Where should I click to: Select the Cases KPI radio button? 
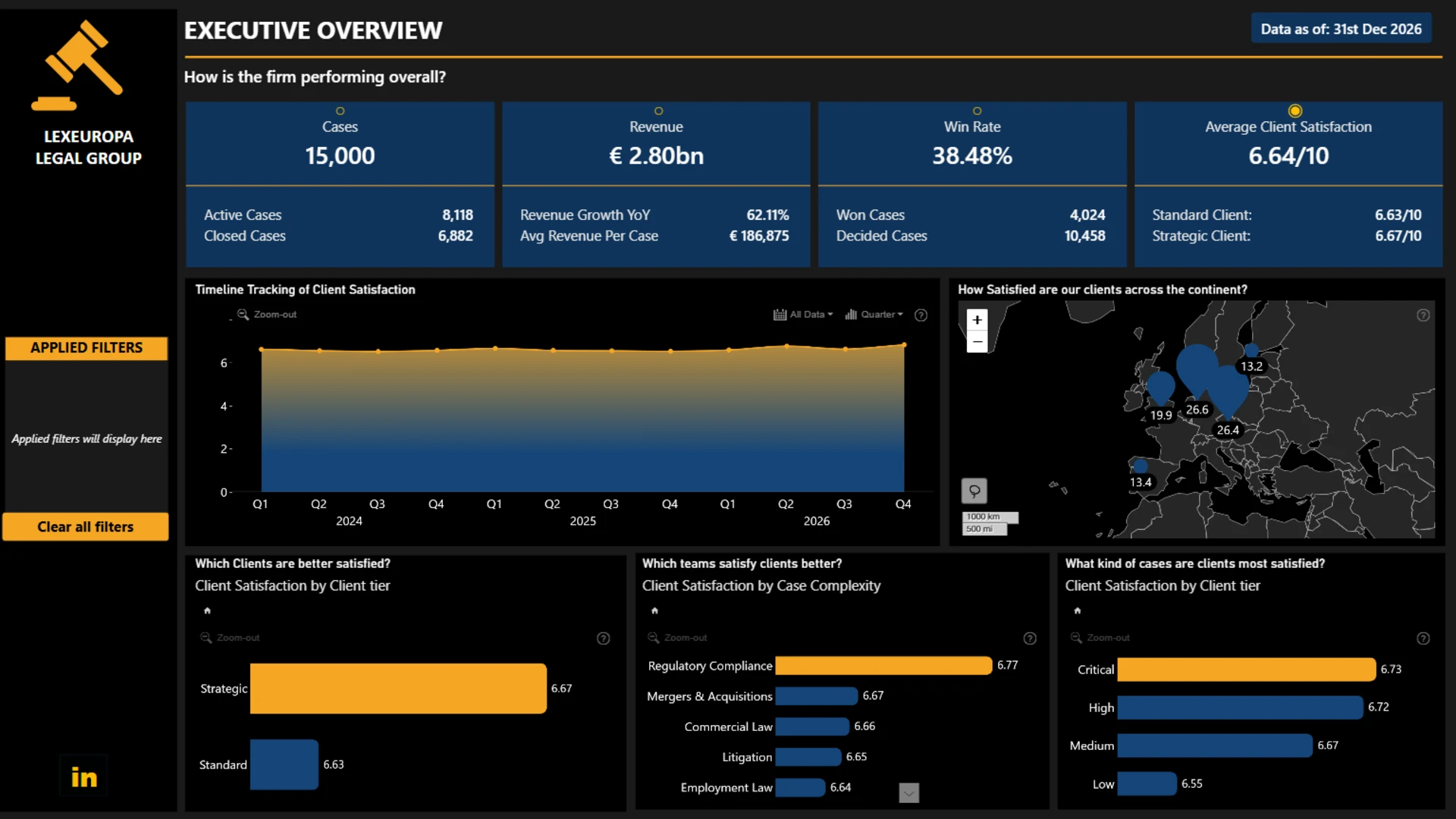(340, 111)
